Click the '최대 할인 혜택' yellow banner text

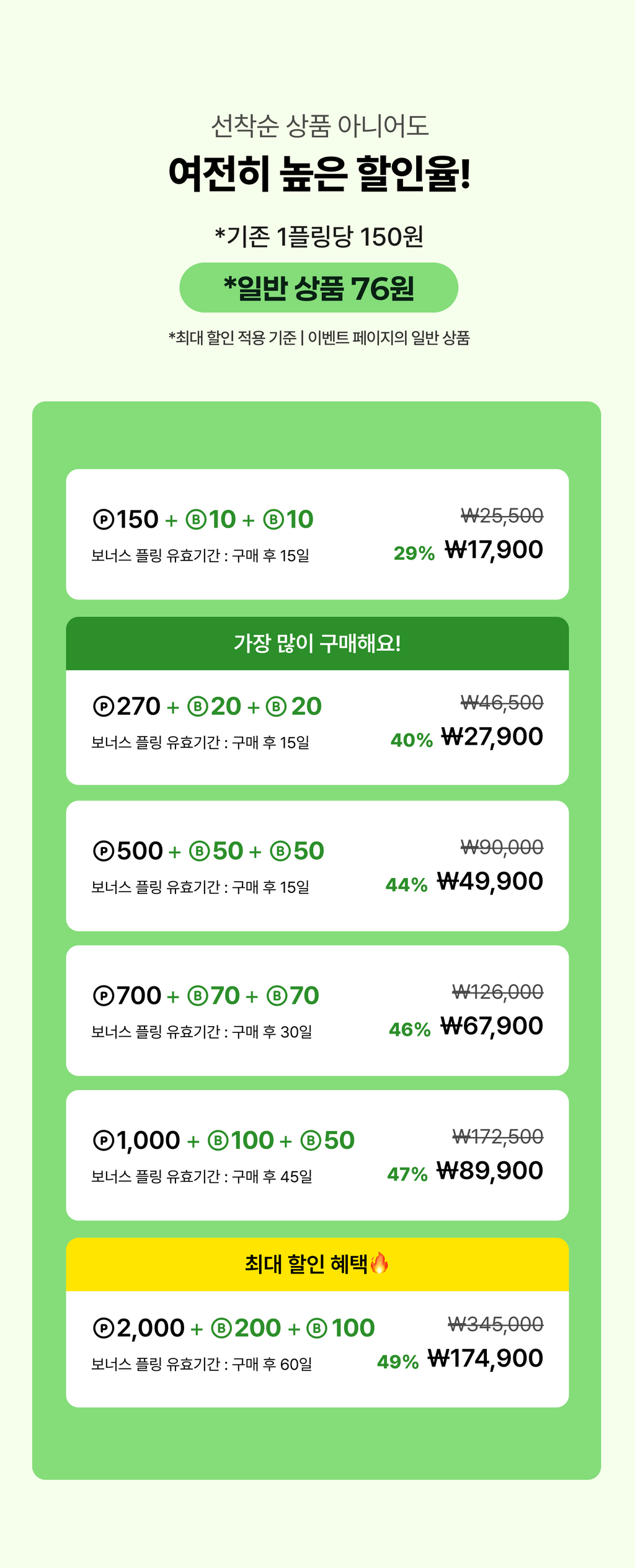pyautogui.click(x=306, y=1264)
